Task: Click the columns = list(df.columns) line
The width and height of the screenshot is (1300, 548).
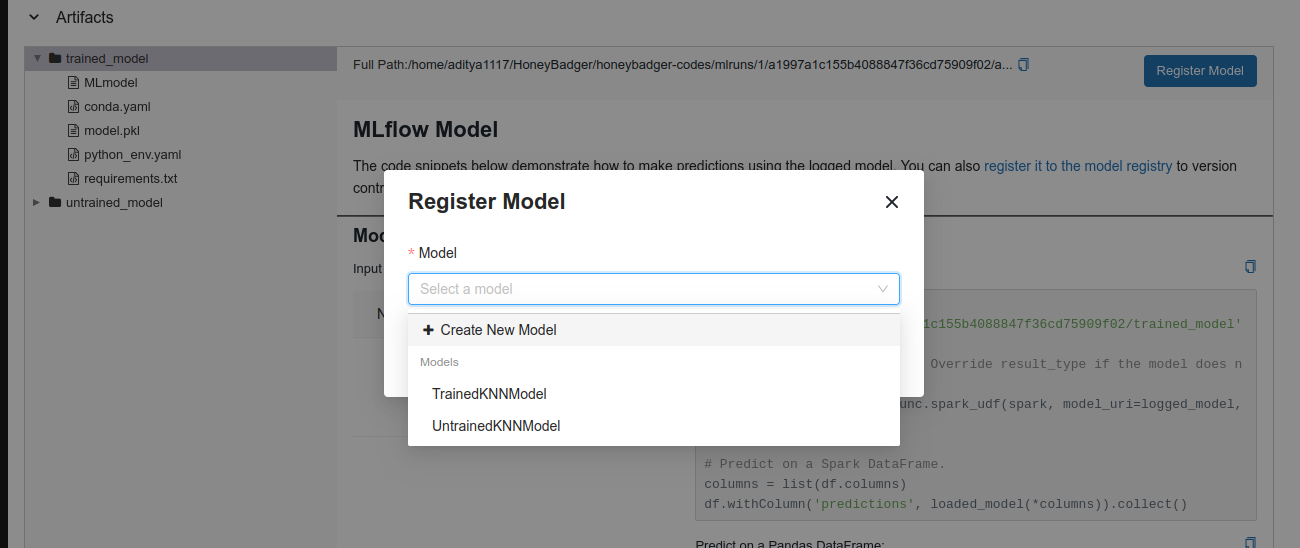Action: (x=805, y=484)
